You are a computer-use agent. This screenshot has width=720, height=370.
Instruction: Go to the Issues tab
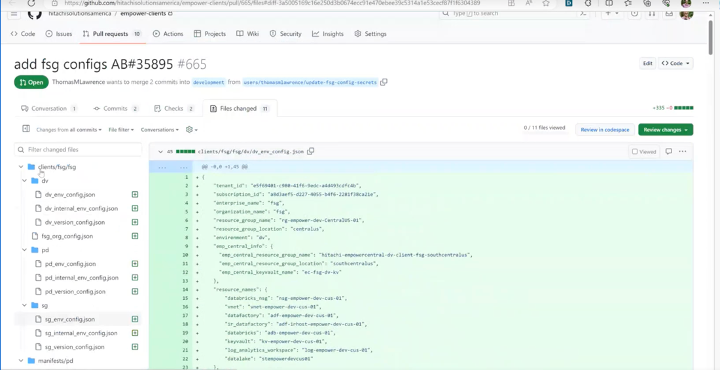pos(59,34)
